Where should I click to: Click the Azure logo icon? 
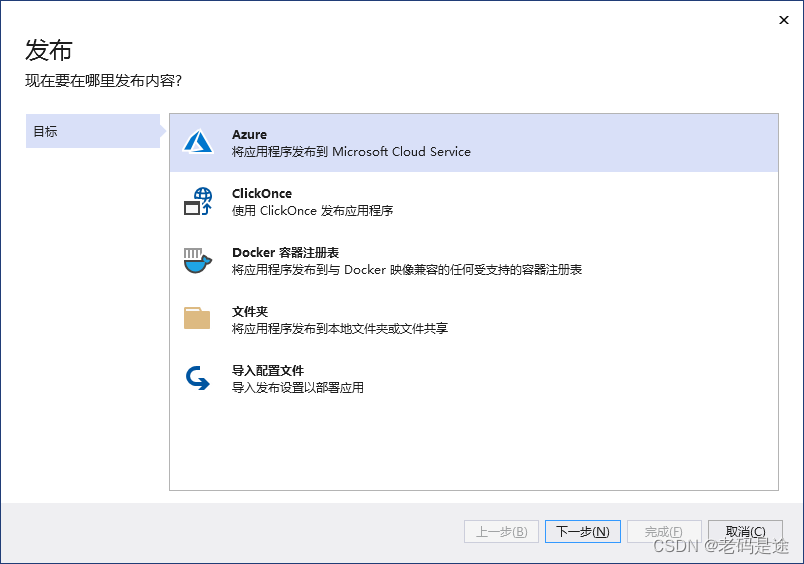pyautogui.click(x=198, y=142)
